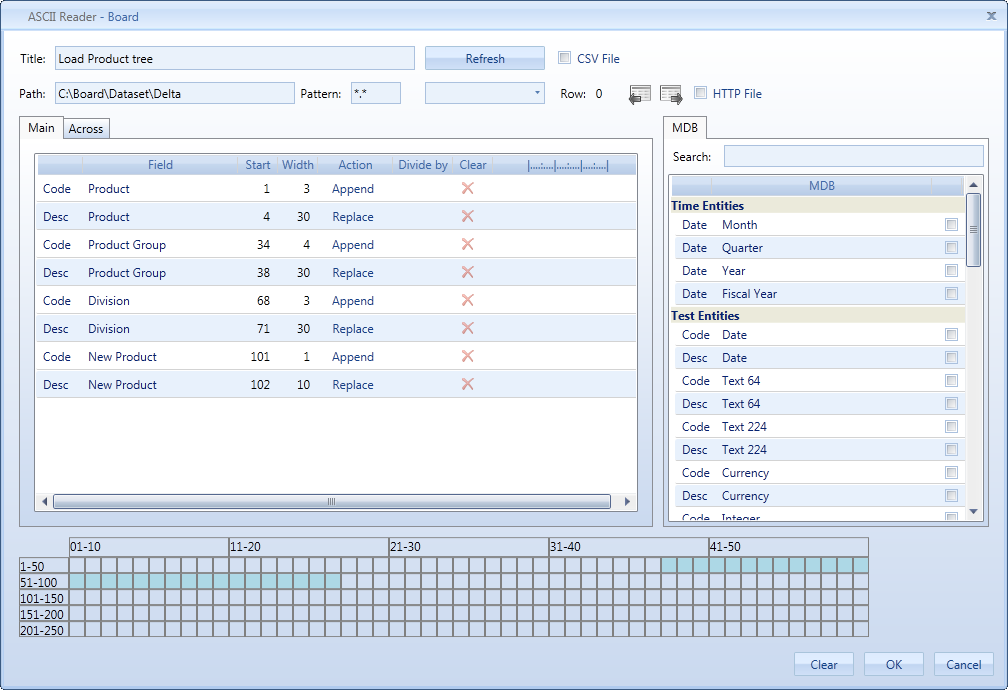1008x690 pixels.
Task: Clear the Code Product row with red X
Action: click(467, 188)
